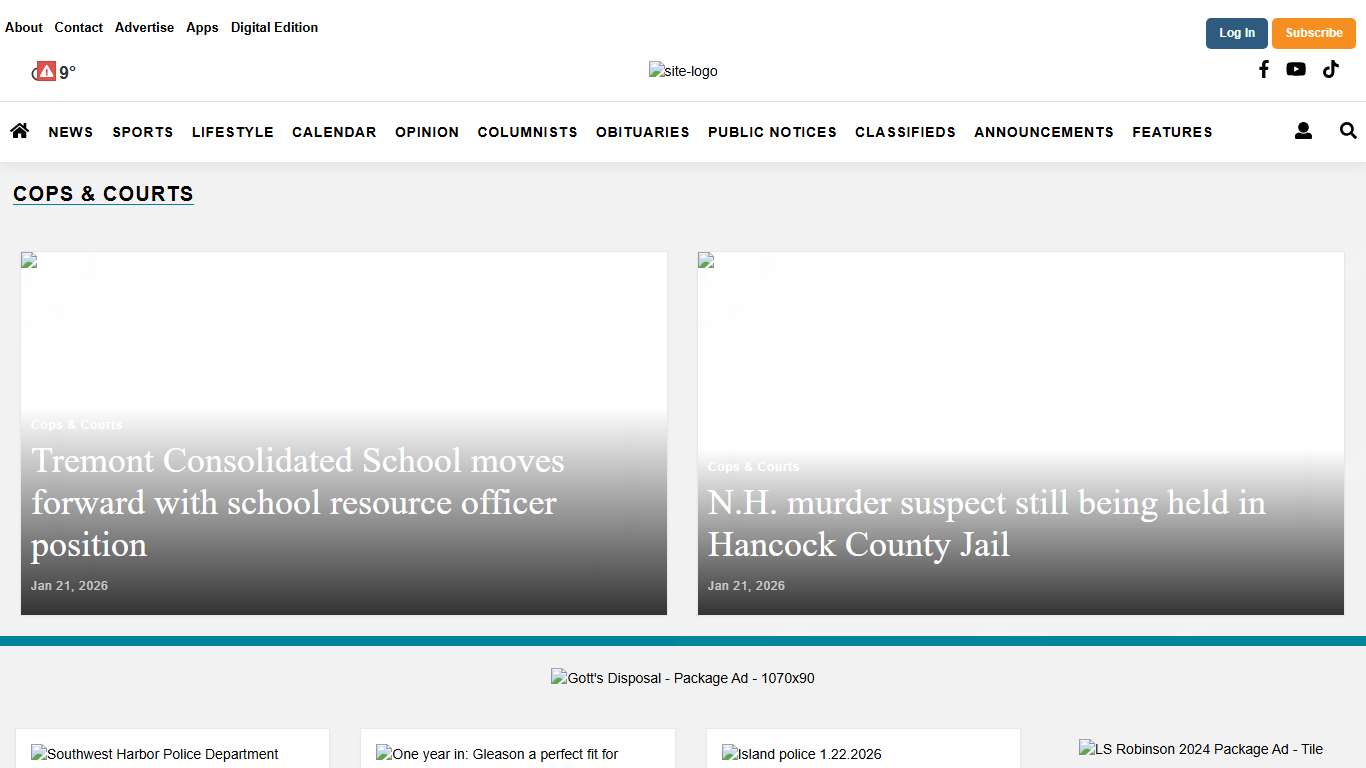Click the Digital Edition link
This screenshot has width=1366, height=768.
click(x=274, y=27)
